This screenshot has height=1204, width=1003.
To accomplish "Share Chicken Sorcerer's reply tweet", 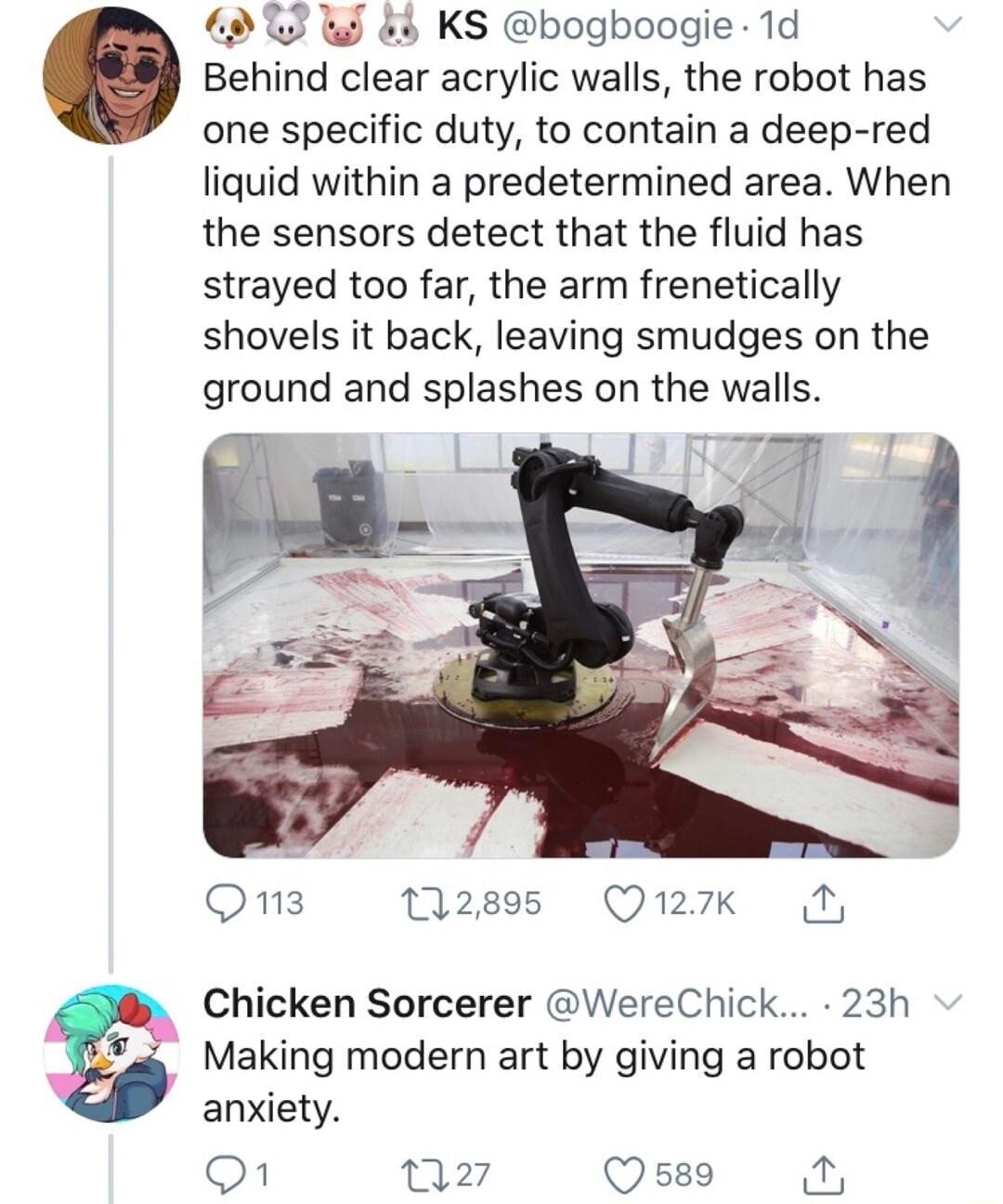I will (x=823, y=1175).
